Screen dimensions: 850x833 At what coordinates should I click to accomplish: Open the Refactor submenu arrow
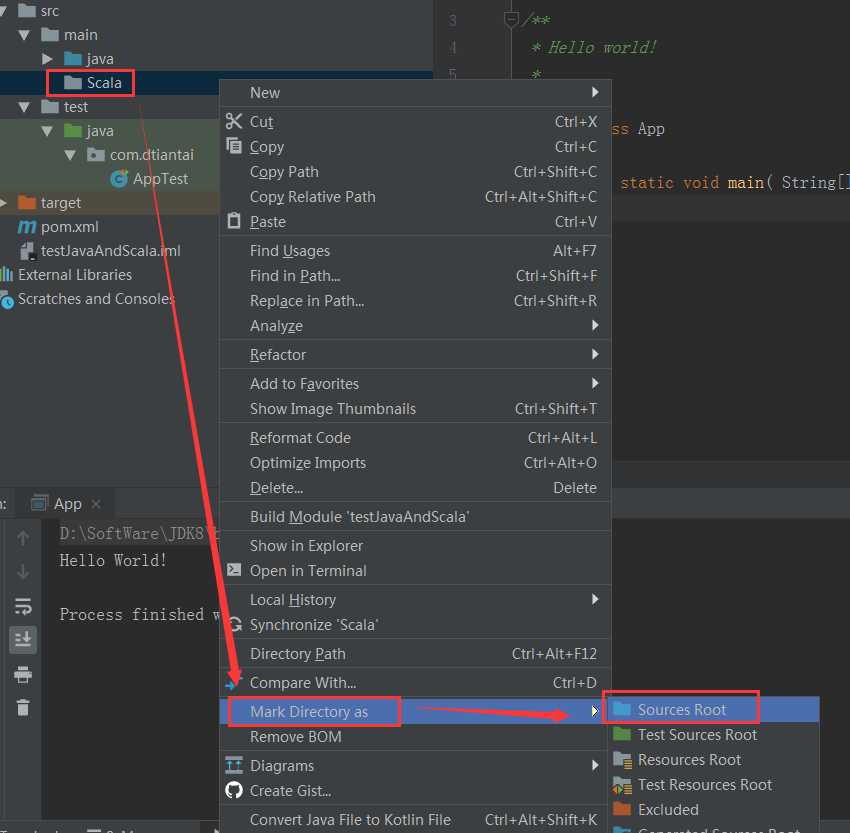point(595,354)
